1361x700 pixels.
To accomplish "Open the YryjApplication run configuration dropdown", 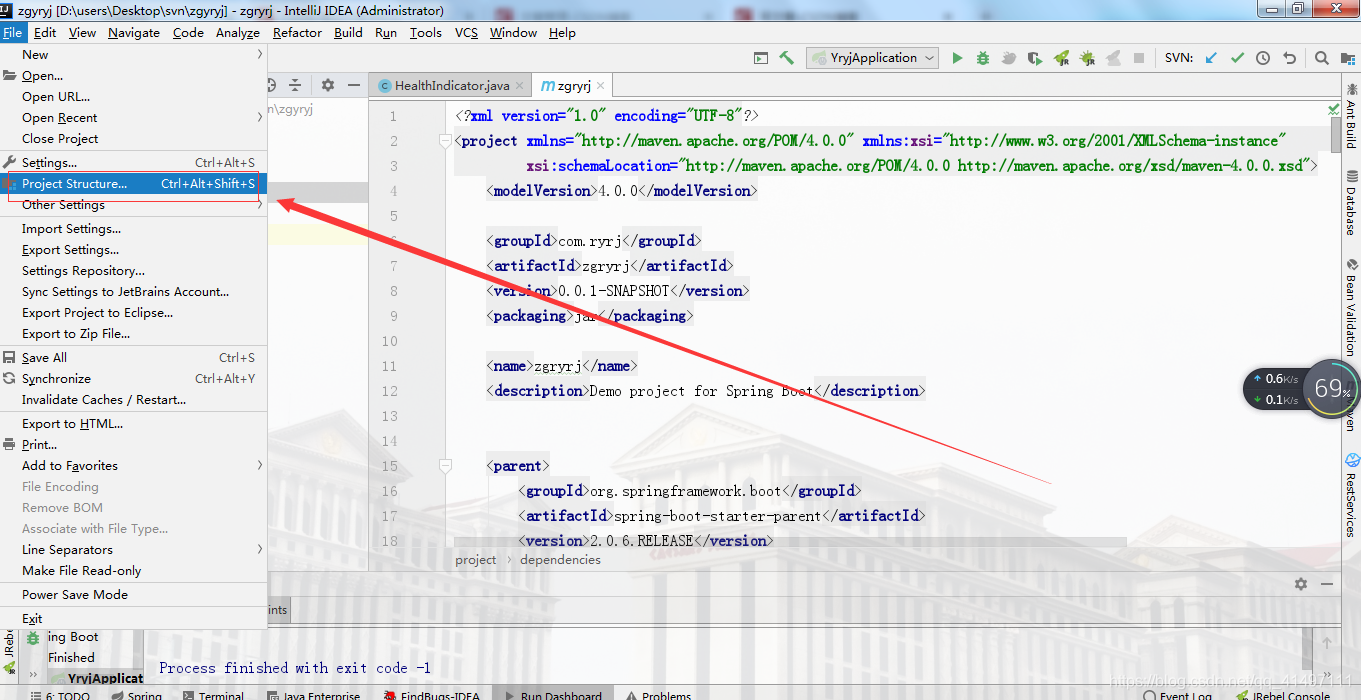I will [x=873, y=58].
